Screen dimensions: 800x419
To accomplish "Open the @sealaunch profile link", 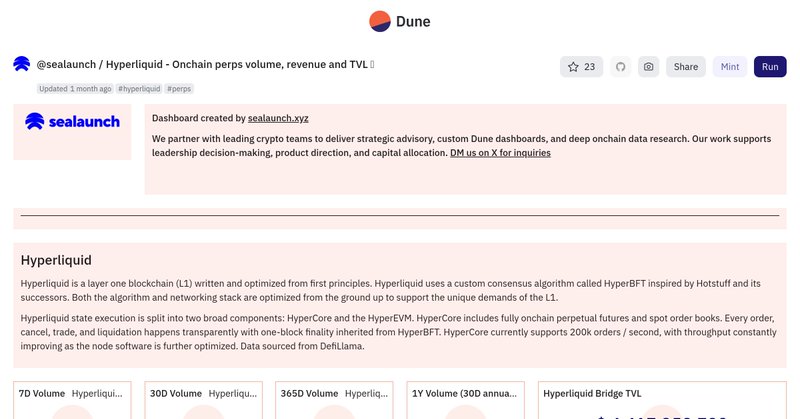I will (66, 64).
